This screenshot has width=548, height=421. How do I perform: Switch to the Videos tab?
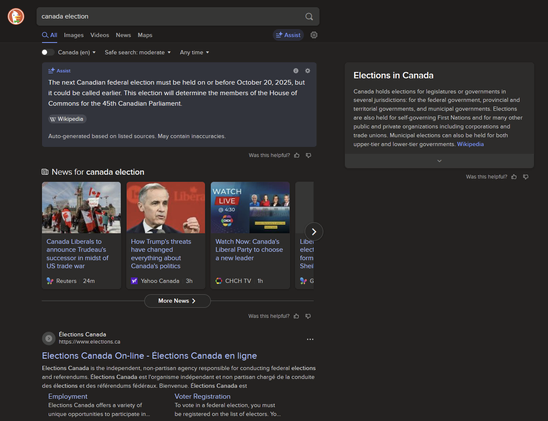click(100, 35)
